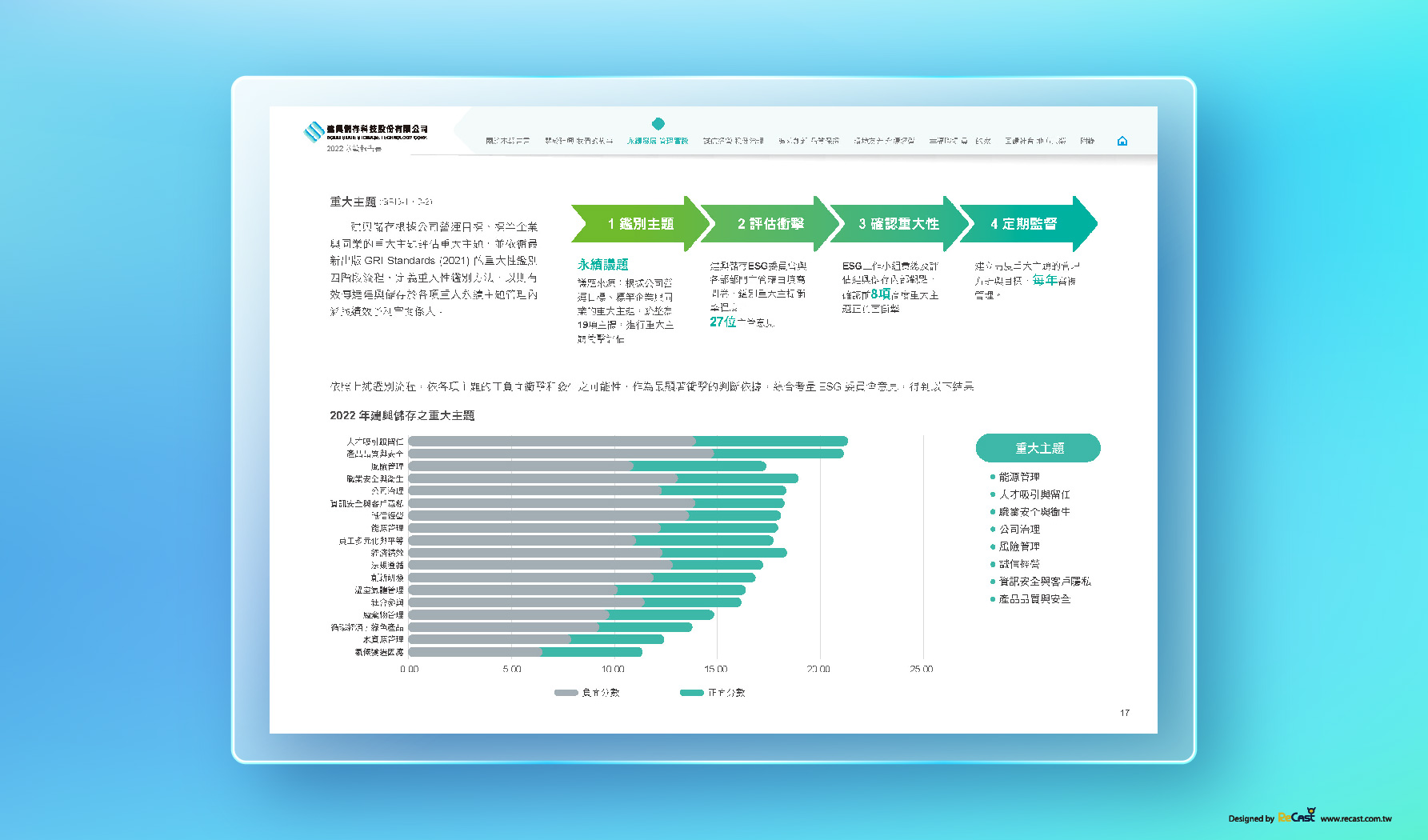
Task: Open the highlighted 永續發展管理實務 navigation tab
Action: click(658, 141)
